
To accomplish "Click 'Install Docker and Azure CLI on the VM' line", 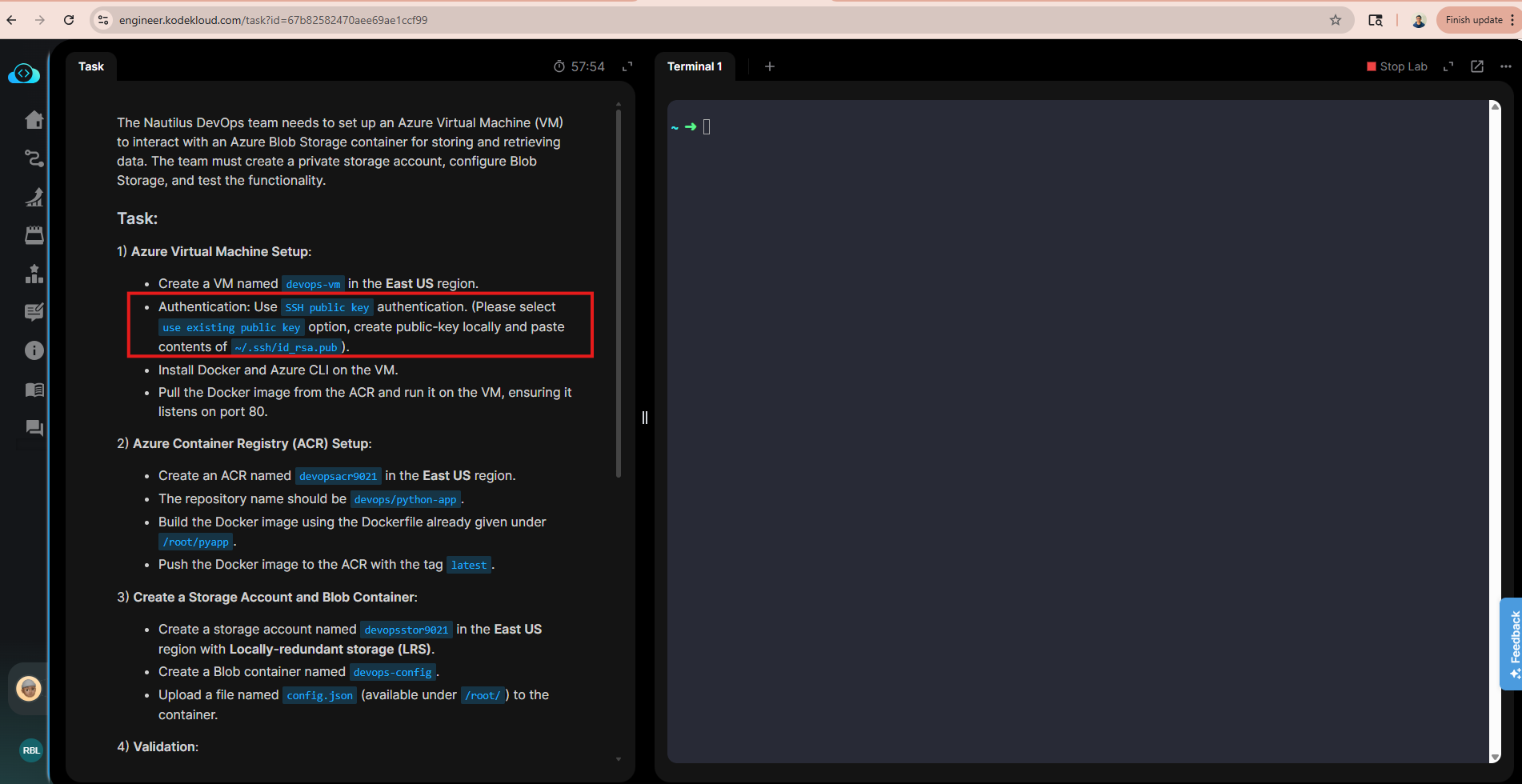I will click(x=278, y=370).
